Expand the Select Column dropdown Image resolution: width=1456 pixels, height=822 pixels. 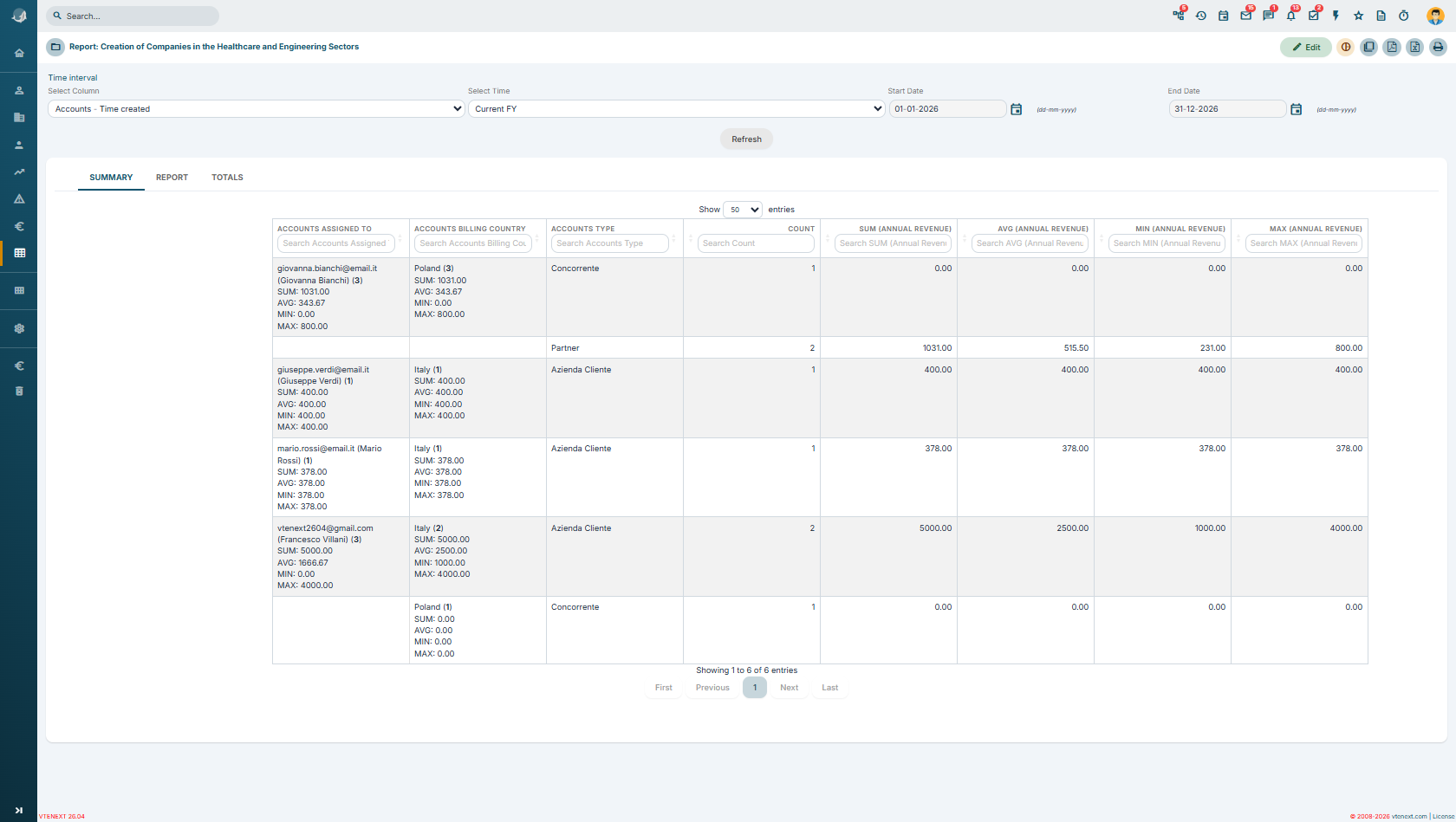point(257,109)
